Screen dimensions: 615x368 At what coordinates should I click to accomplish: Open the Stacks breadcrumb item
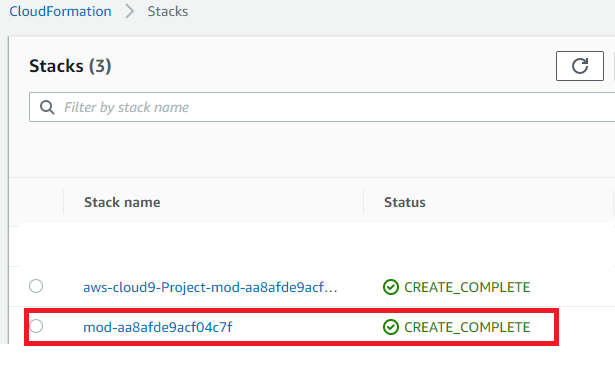(x=168, y=11)
